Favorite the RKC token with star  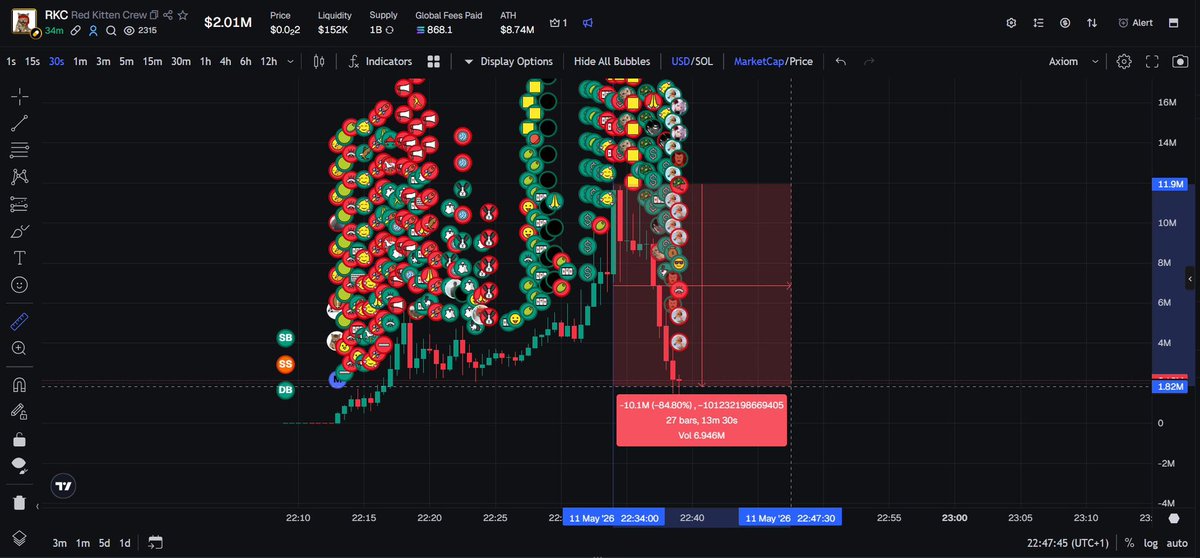click(183, 15)
